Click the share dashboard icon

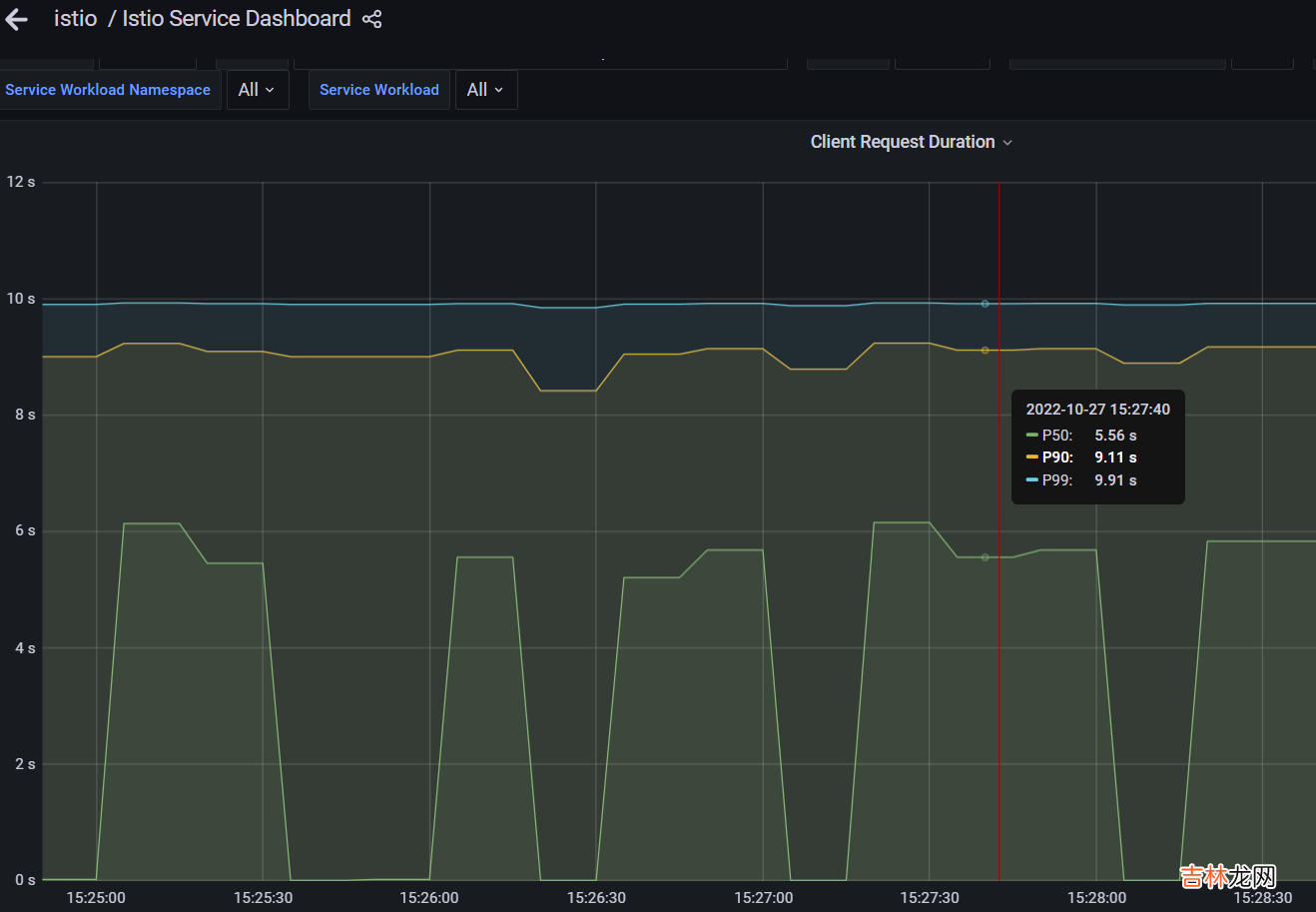pos(371,19)
